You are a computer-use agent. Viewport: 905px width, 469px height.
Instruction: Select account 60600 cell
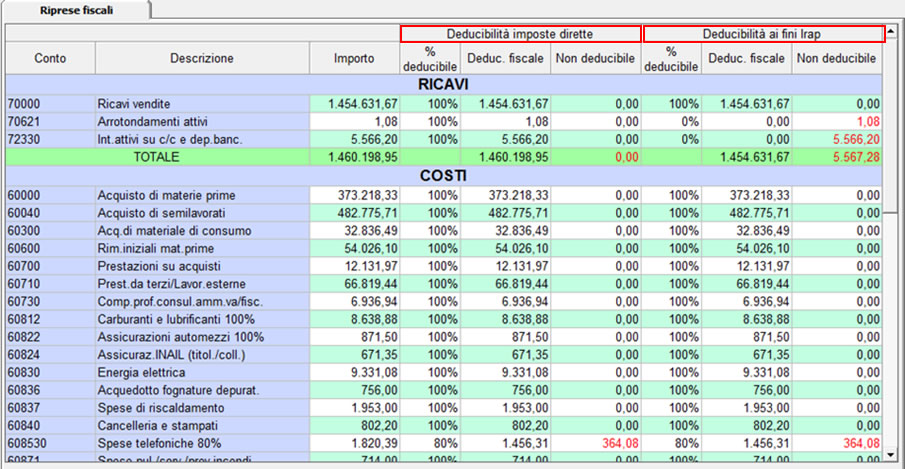50,249
